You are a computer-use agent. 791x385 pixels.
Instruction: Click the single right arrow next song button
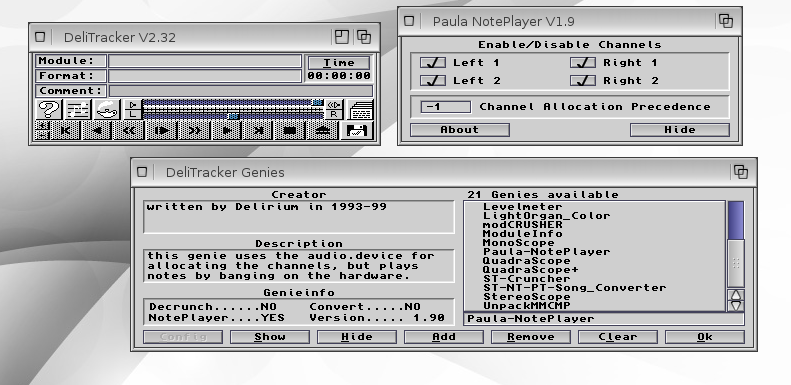(x=227, y=131)
